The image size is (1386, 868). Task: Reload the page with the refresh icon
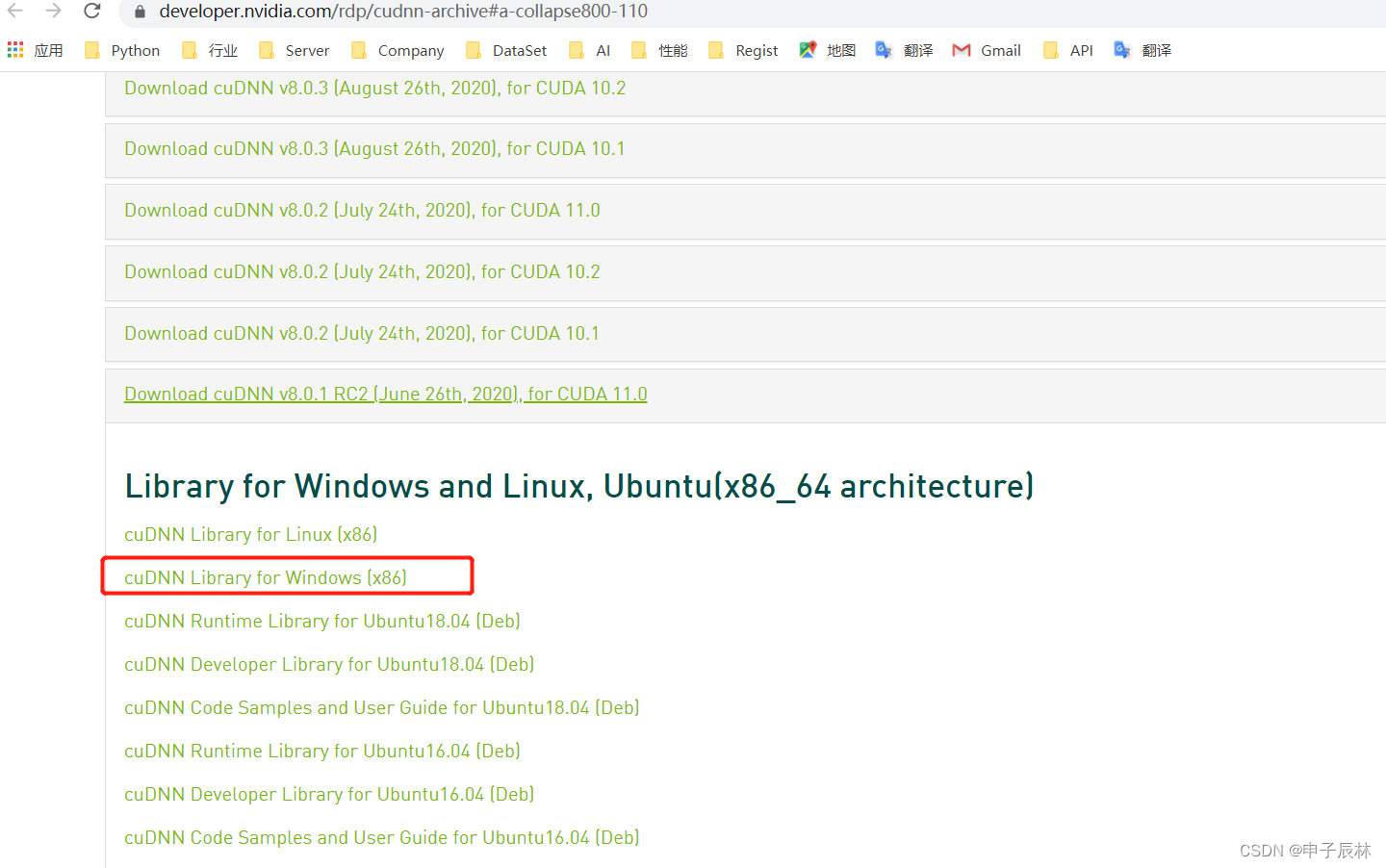click(92, 11)
